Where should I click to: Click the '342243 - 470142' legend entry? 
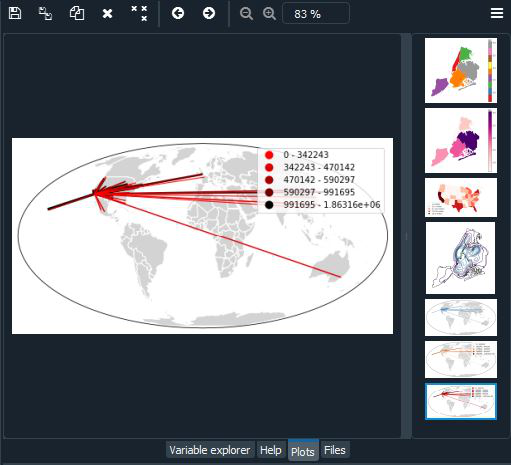pos(309,167)
